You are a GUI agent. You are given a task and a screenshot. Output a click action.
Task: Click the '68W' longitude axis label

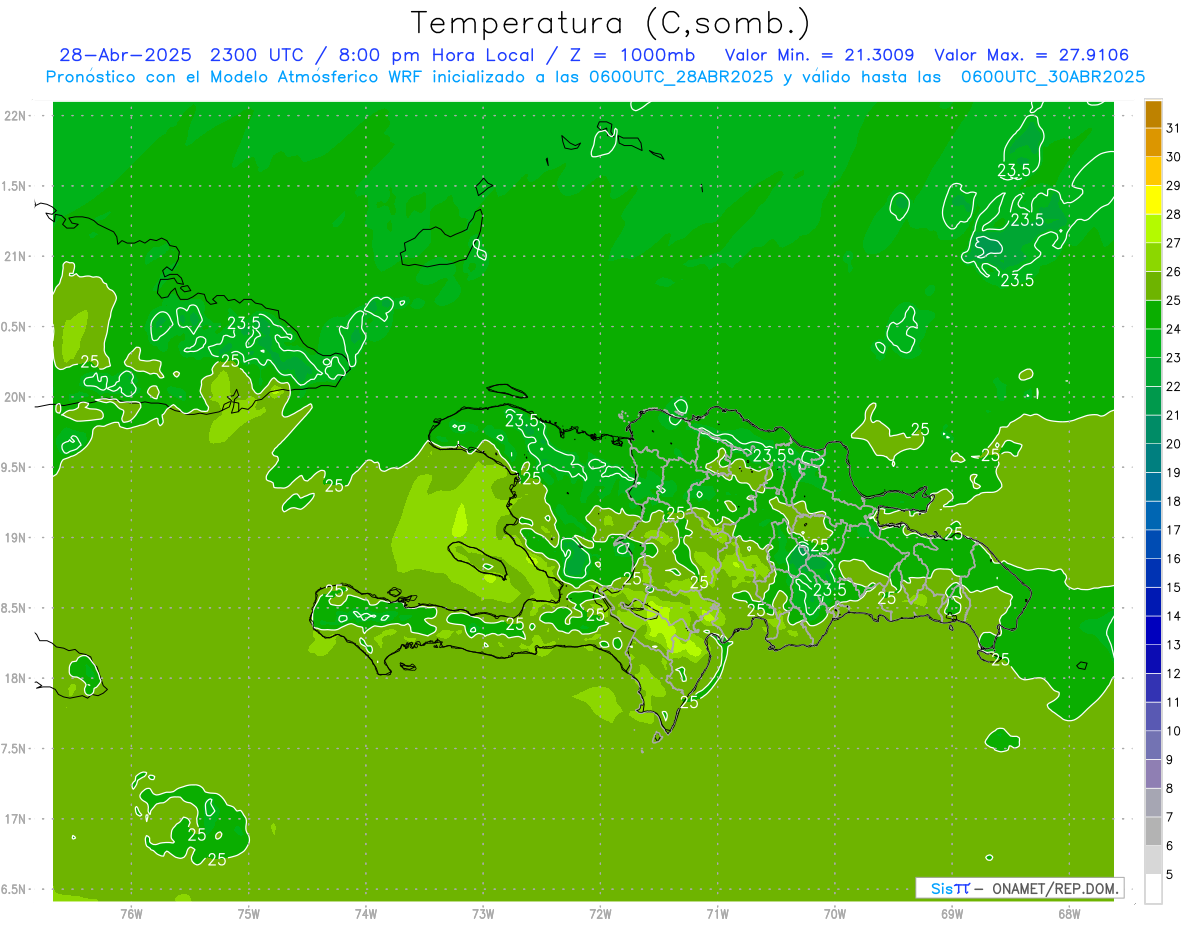1069,913
